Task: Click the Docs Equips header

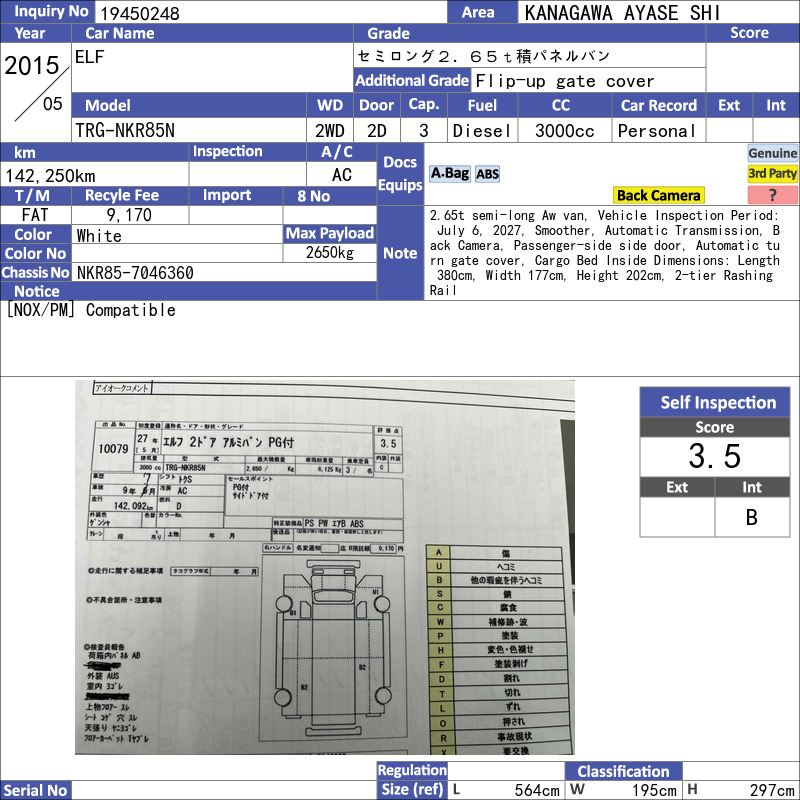Action: pyautogui.click(x=400, y=174)
